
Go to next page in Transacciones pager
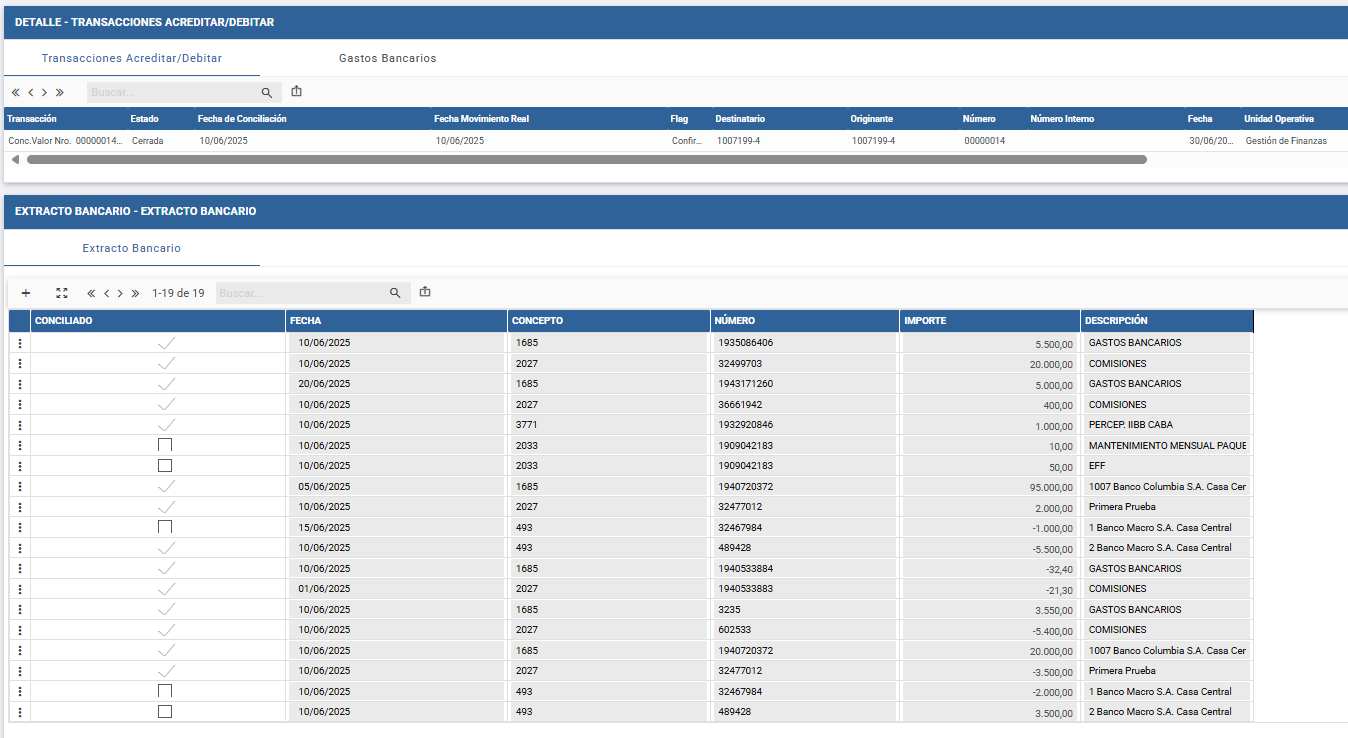pyautogui.click(x=45, y=92)
